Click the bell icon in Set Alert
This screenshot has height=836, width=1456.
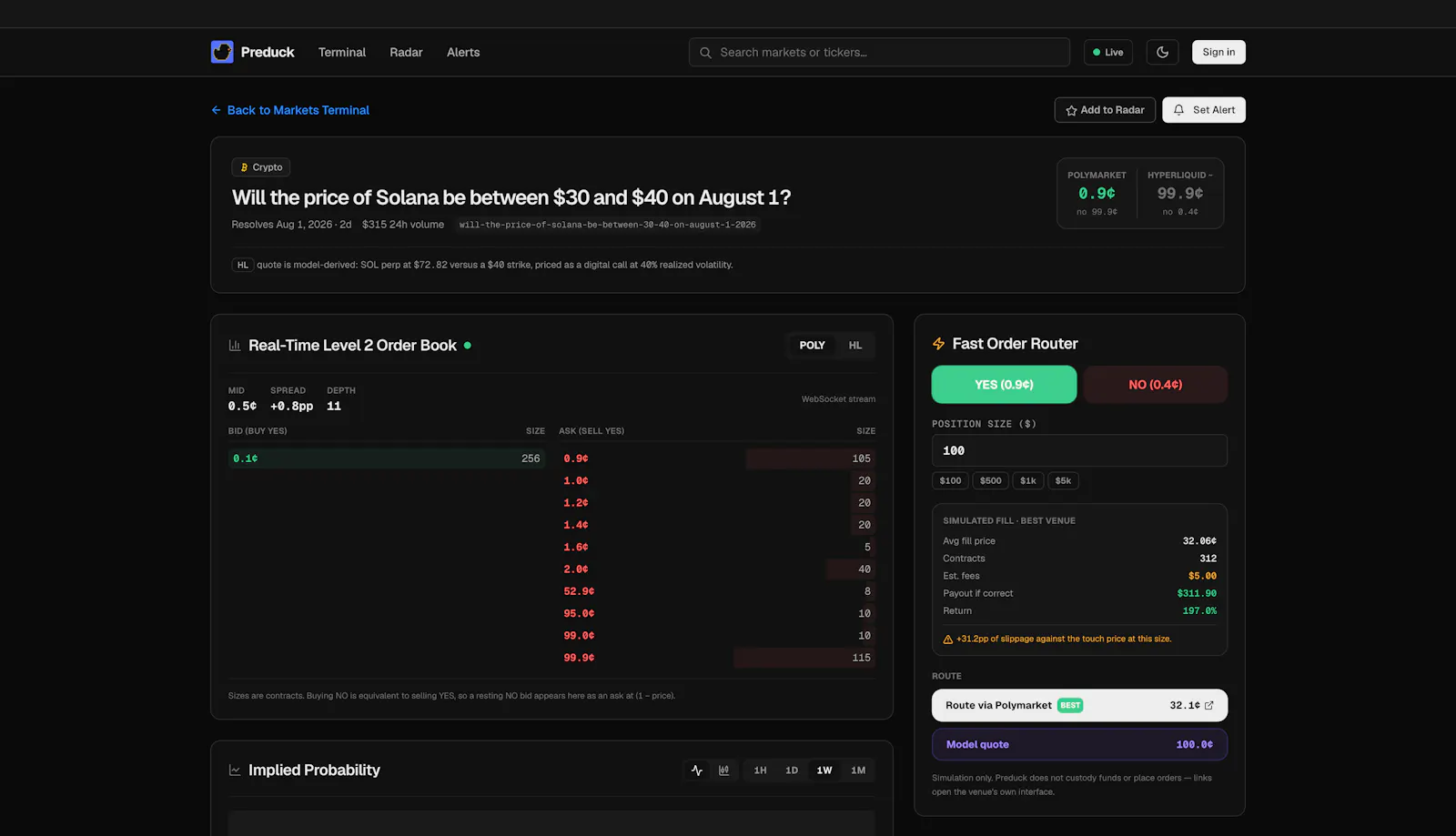coord(1178,110)
